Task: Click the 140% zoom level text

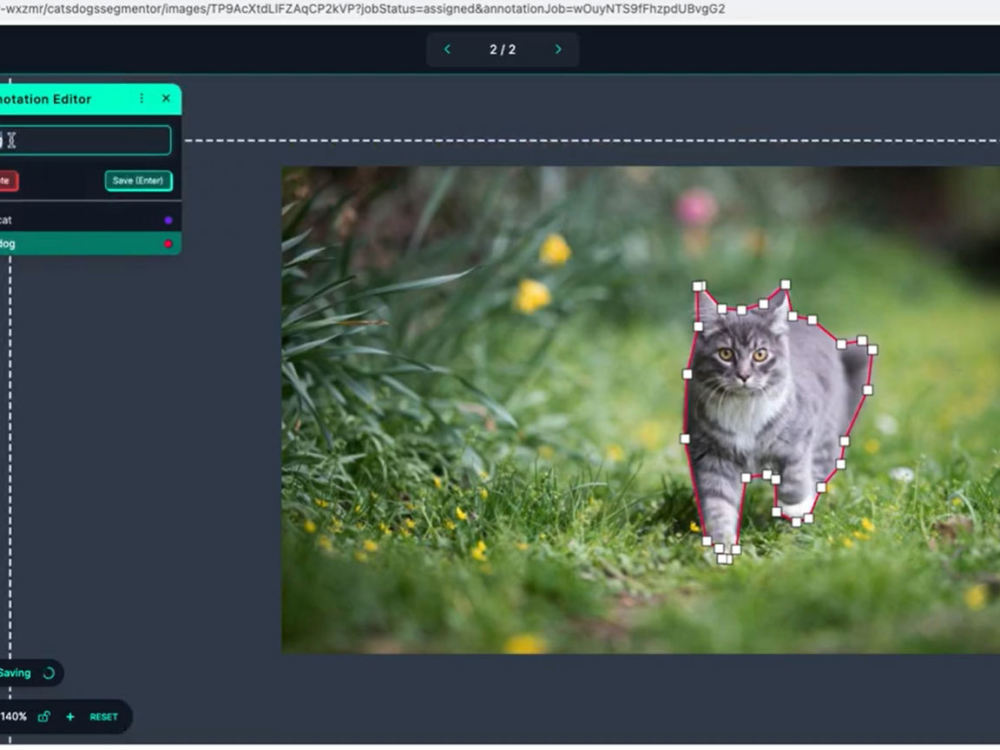Action: pos(13,717)
